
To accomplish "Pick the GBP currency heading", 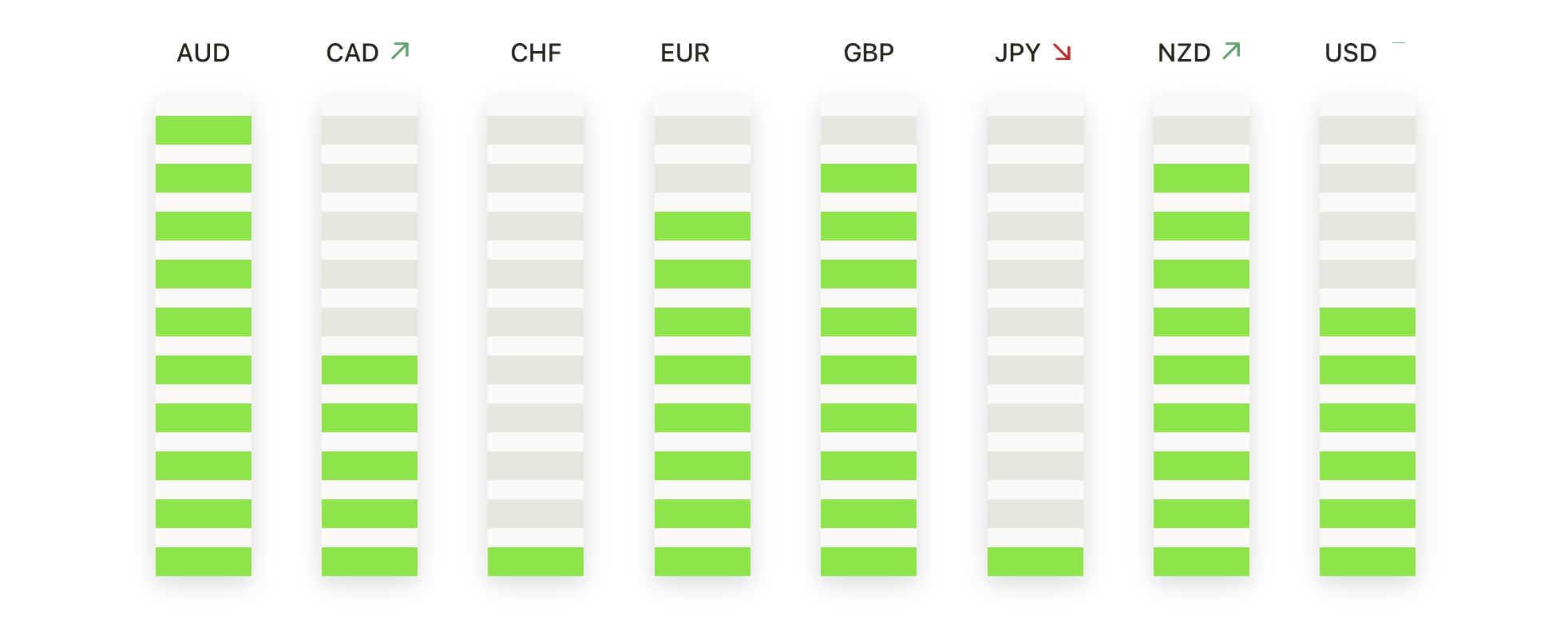I will (x=869, y=53).
